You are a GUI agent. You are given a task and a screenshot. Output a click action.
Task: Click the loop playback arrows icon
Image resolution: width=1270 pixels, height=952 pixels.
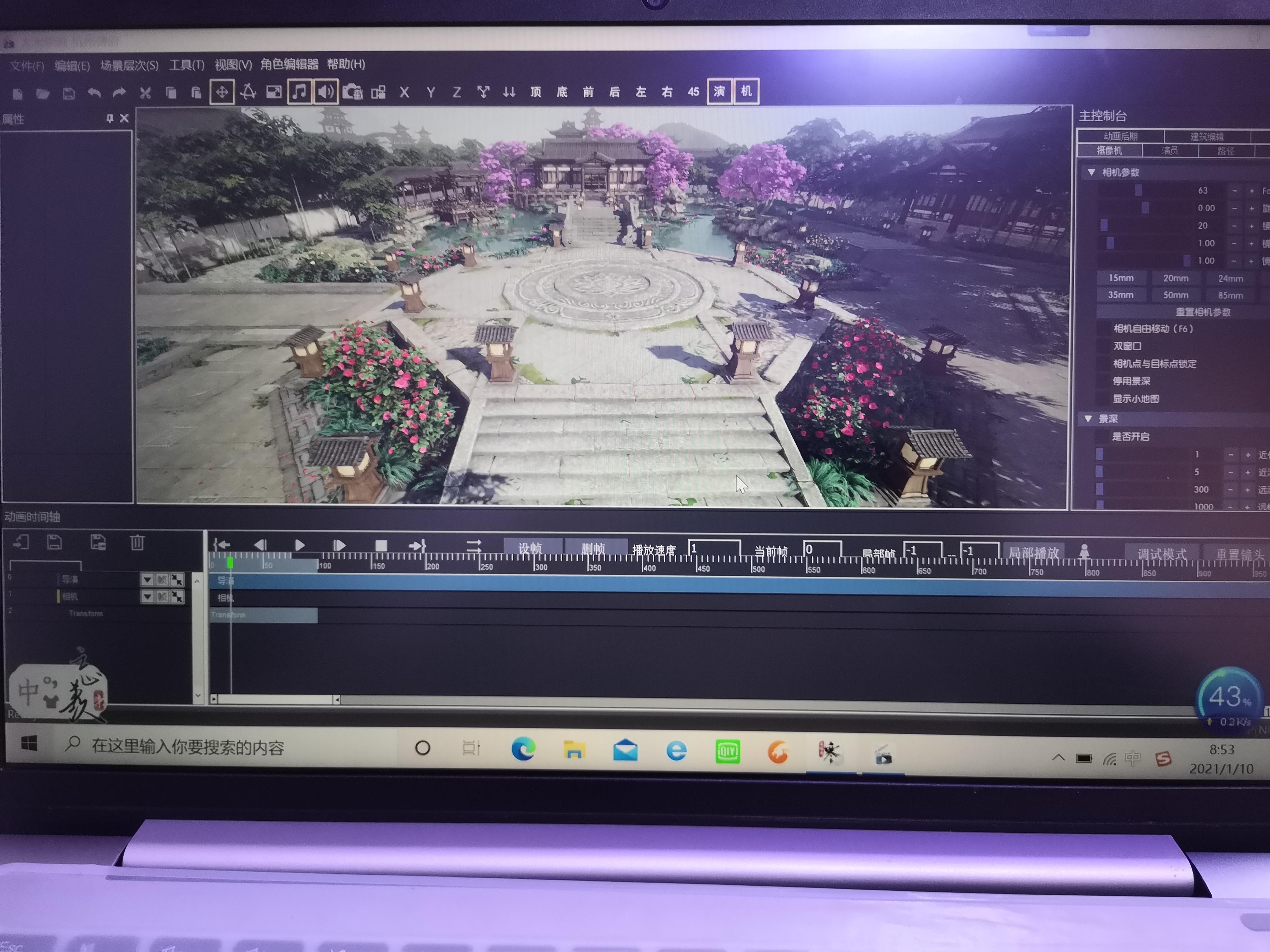click(x=474, y=545)
